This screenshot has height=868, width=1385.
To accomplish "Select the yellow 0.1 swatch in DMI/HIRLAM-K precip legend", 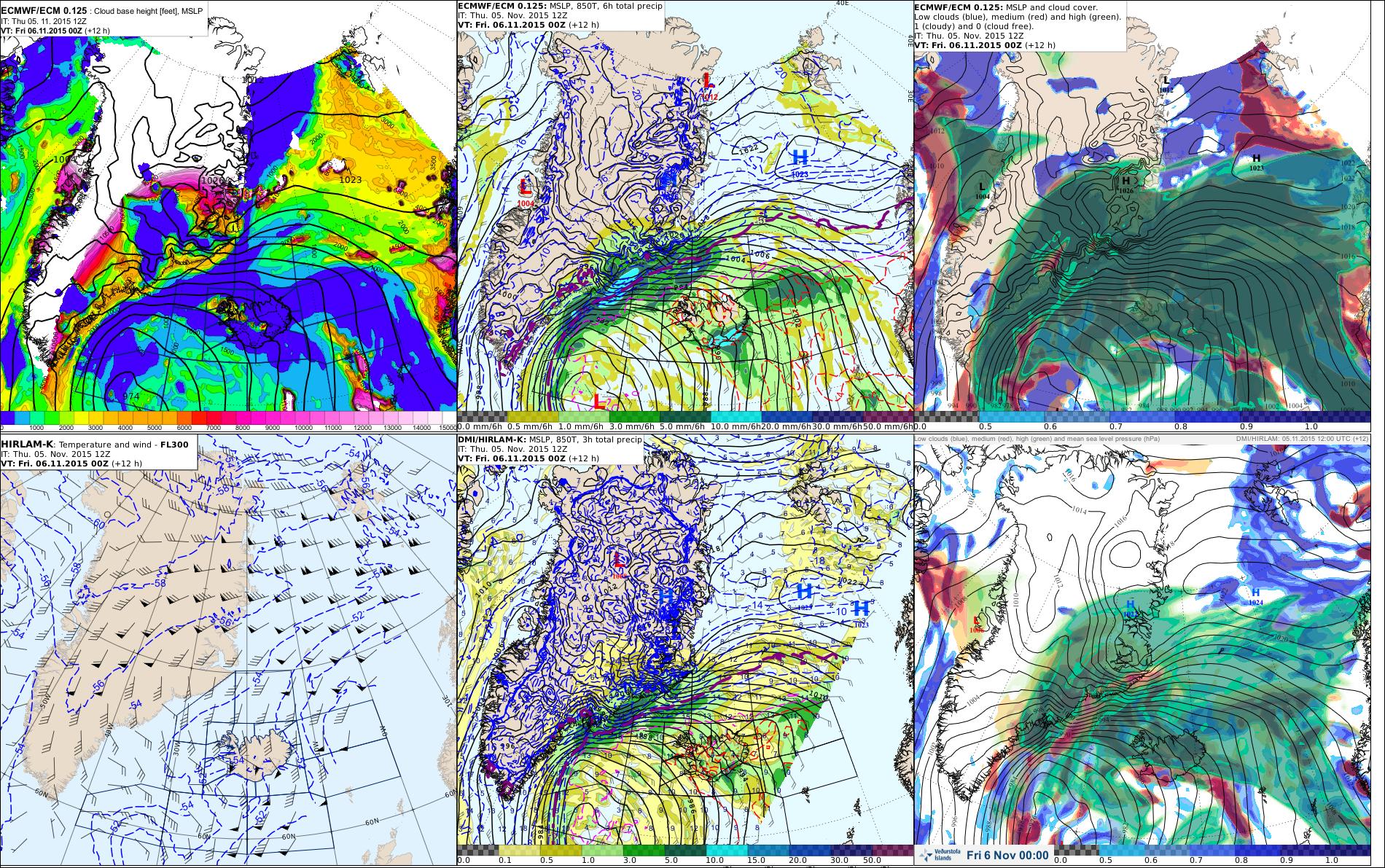I will 519,850.
